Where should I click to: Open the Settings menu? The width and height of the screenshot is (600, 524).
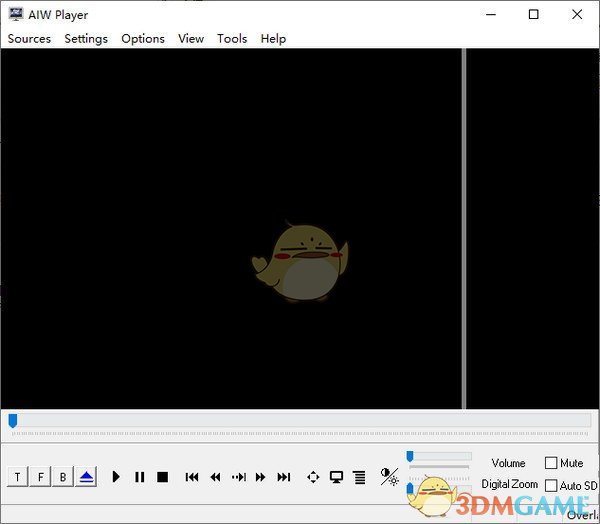click(86, 39)
